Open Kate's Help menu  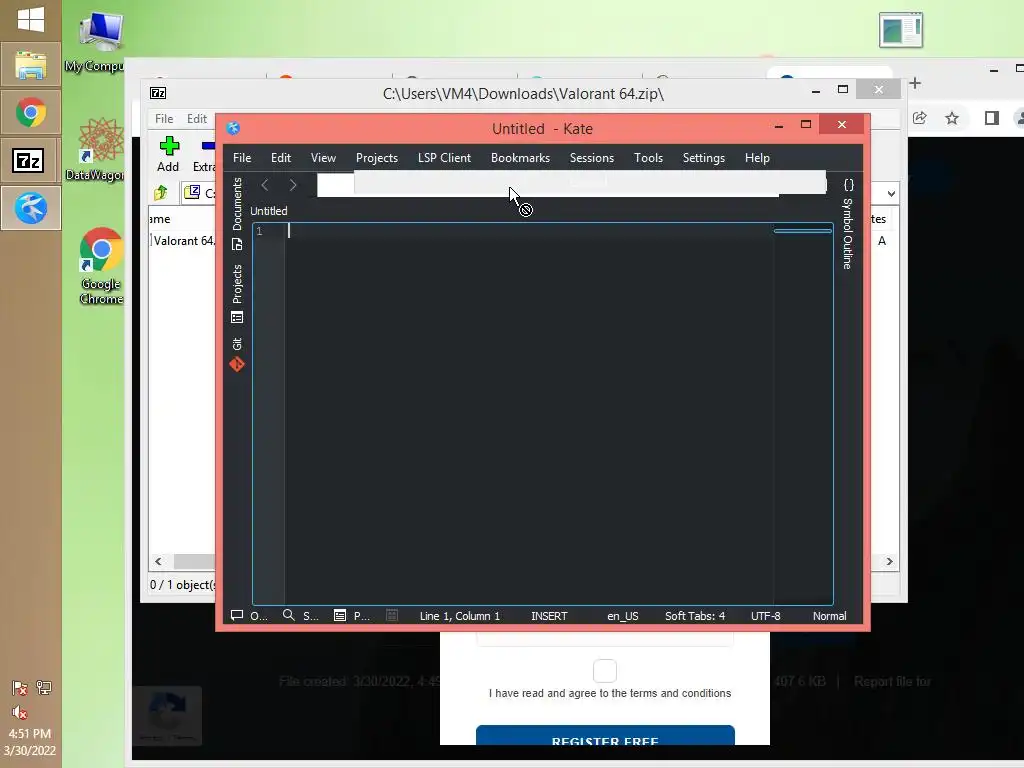tap(758, 157)
